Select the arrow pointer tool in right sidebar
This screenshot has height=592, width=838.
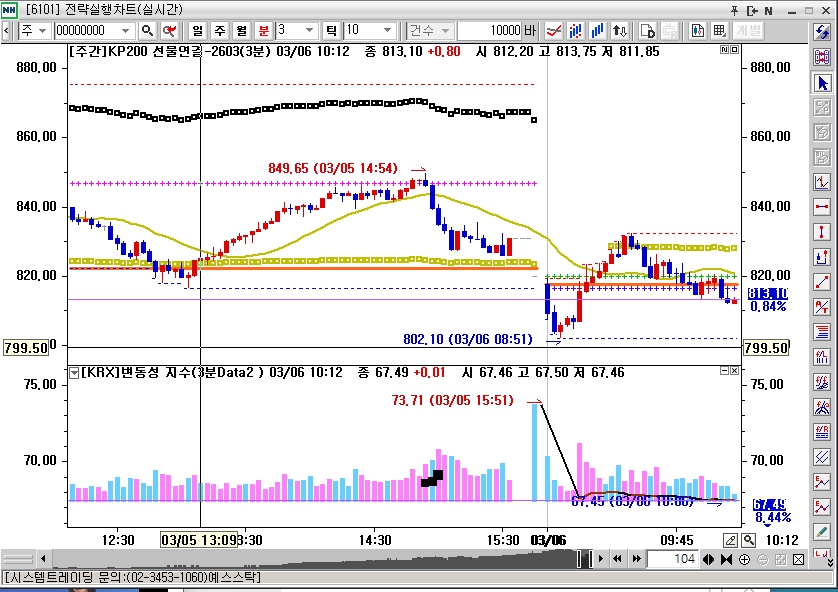point(822,82)
